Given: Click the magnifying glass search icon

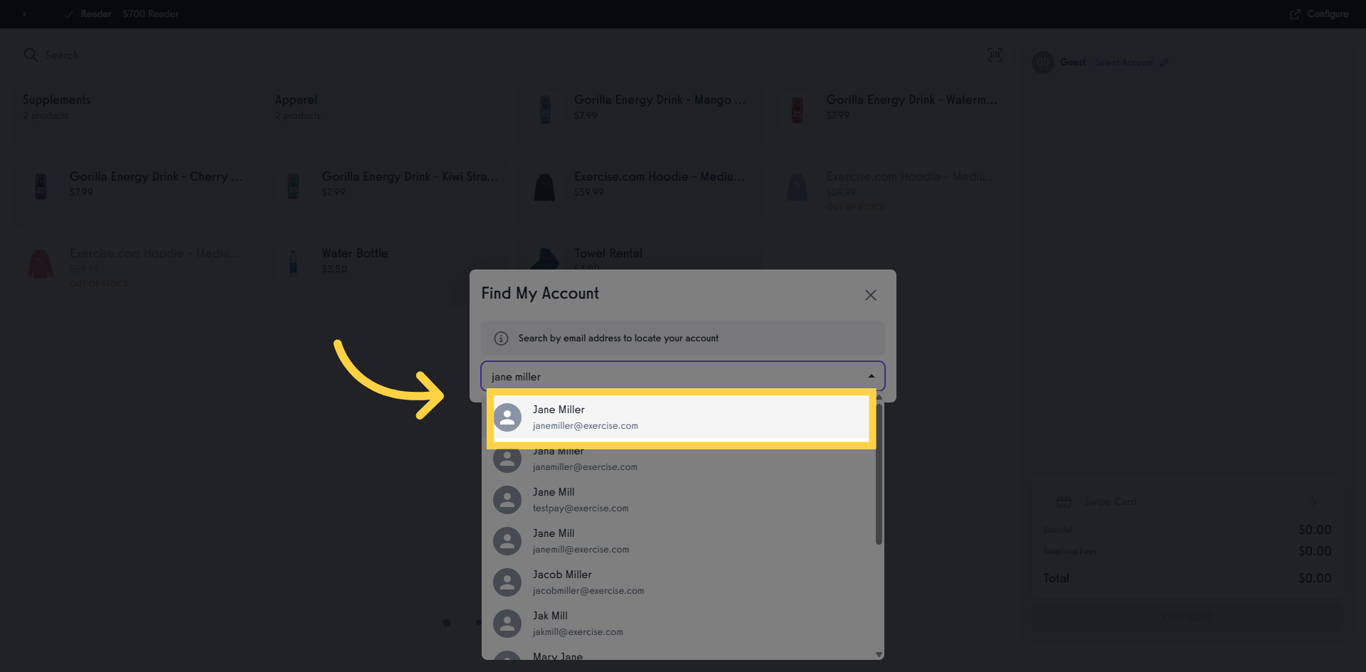Looking at the screenshot, I should (x=30, y=55).
